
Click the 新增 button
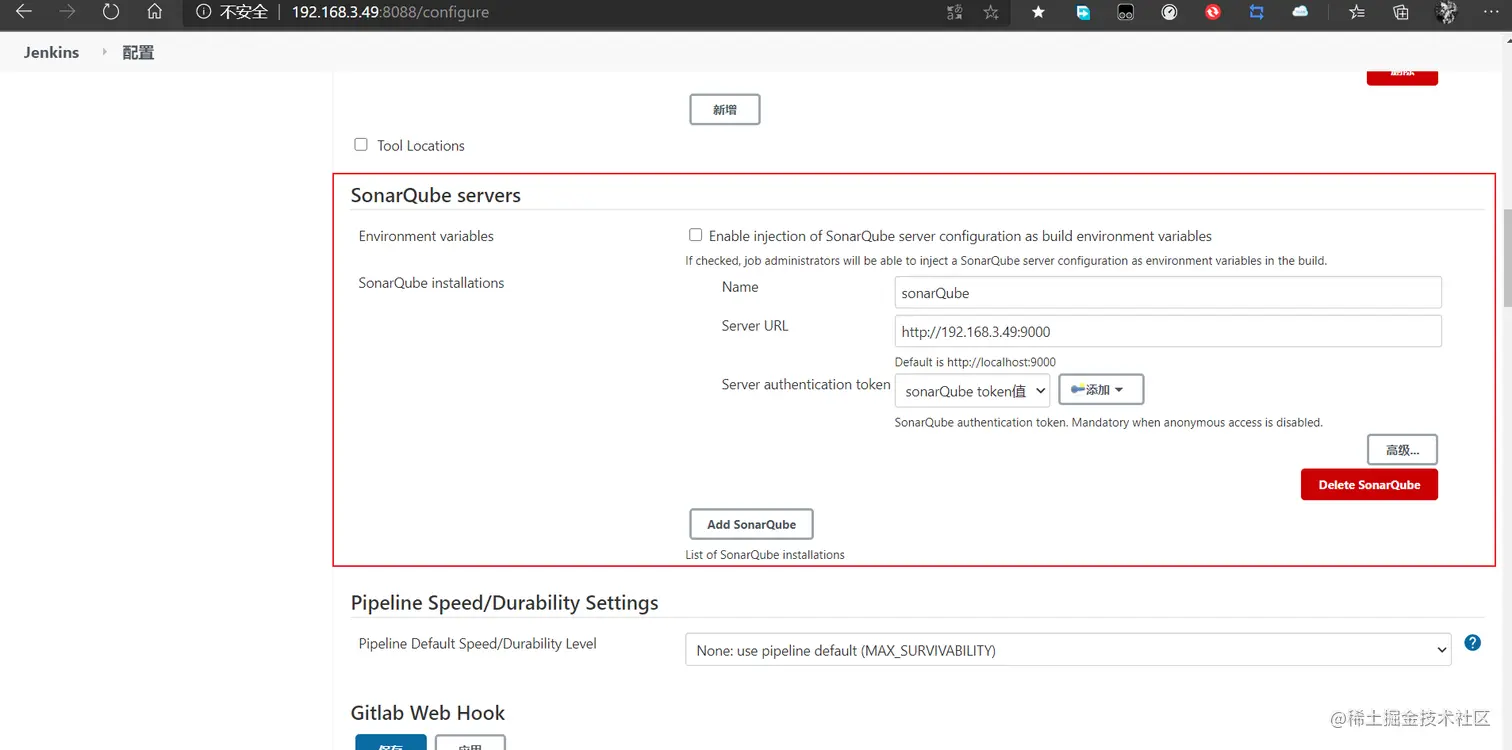click(725, 110)
